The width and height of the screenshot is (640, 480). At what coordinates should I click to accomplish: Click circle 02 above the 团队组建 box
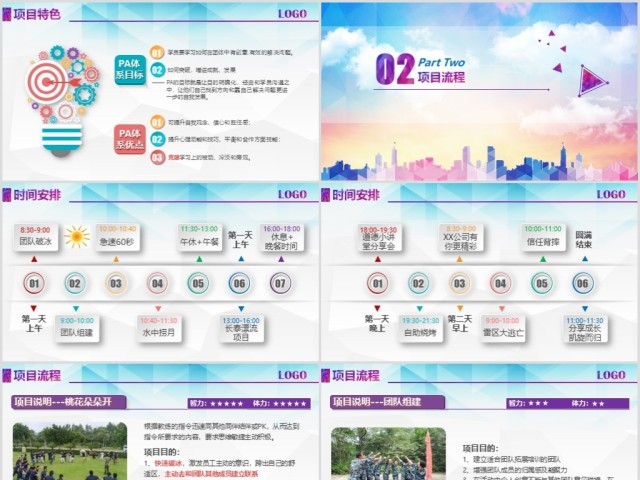[x=75, y=283]
